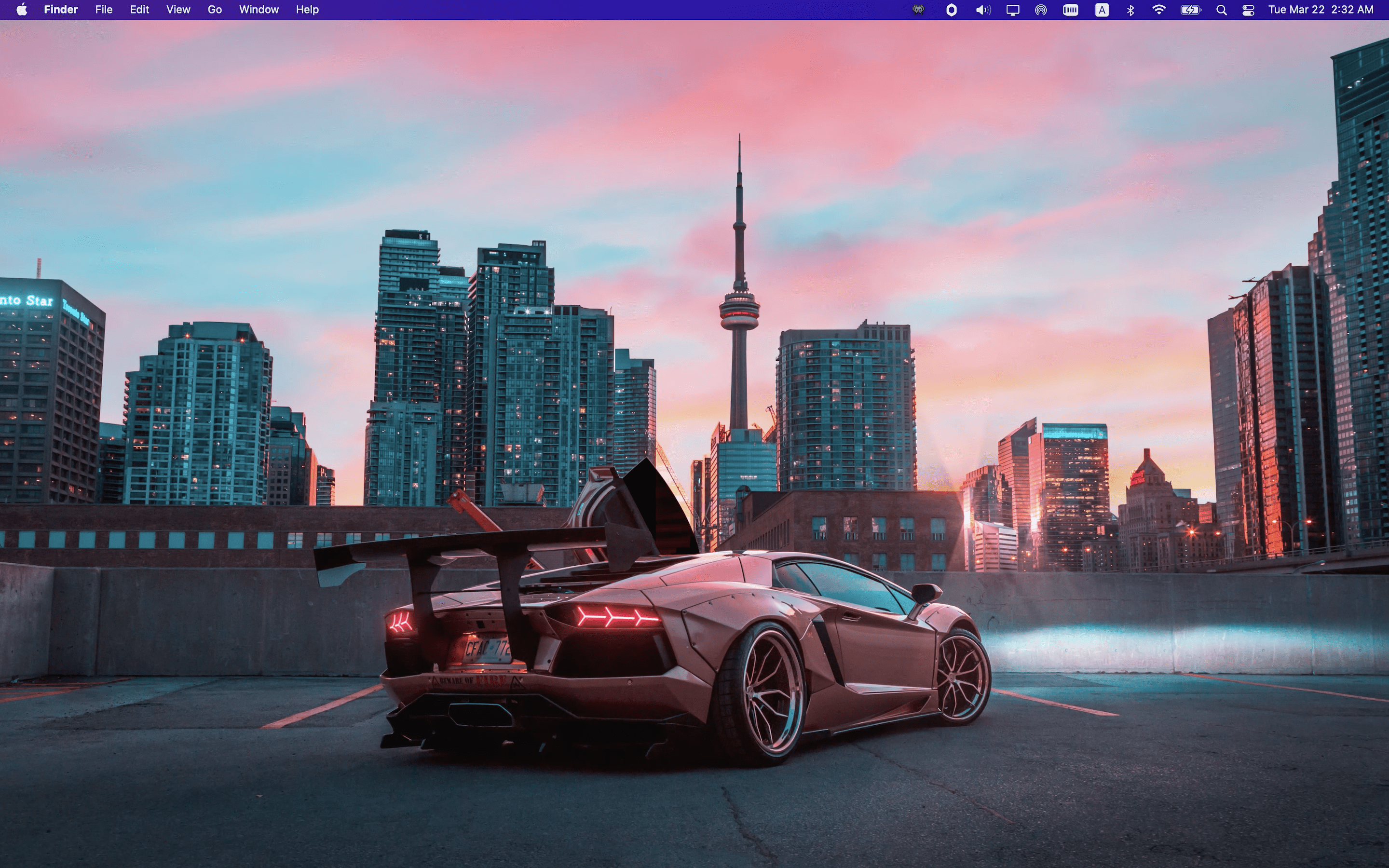Open the Edit menu
The width and height of the screenshot is (1389, 868).
139,9
